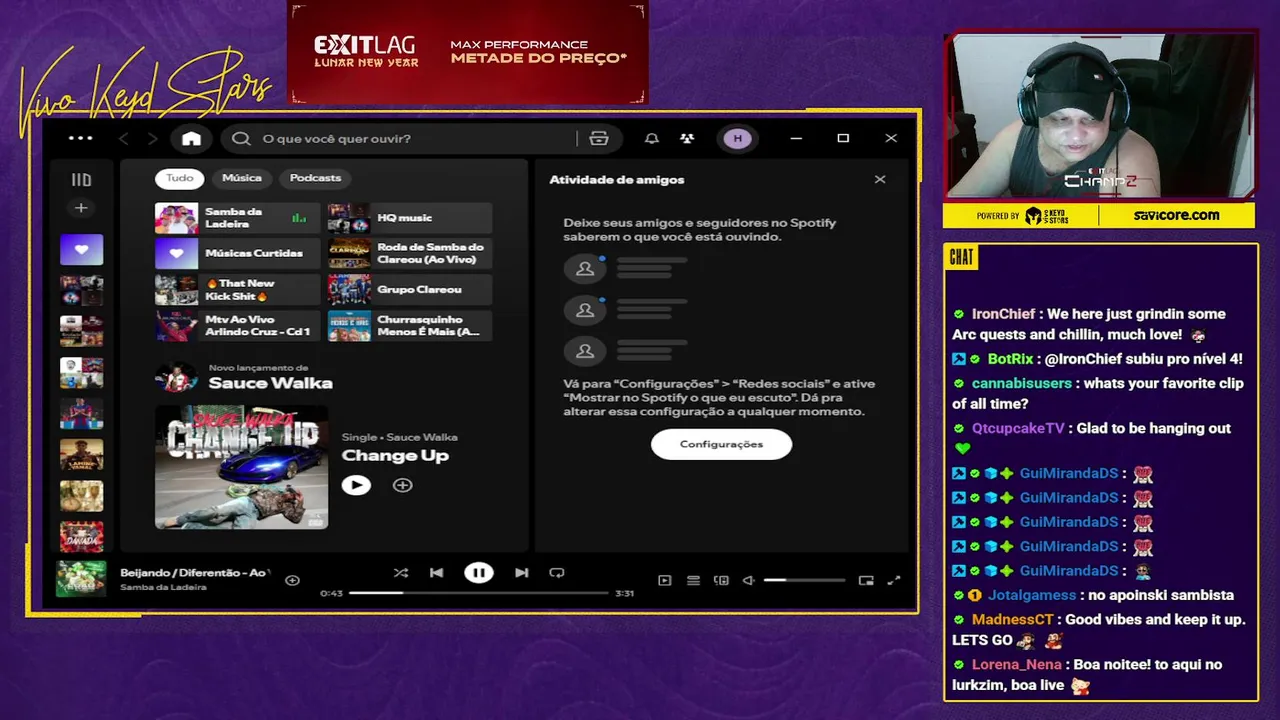
Task: Open the playback queue
Action: click(693, 580)
